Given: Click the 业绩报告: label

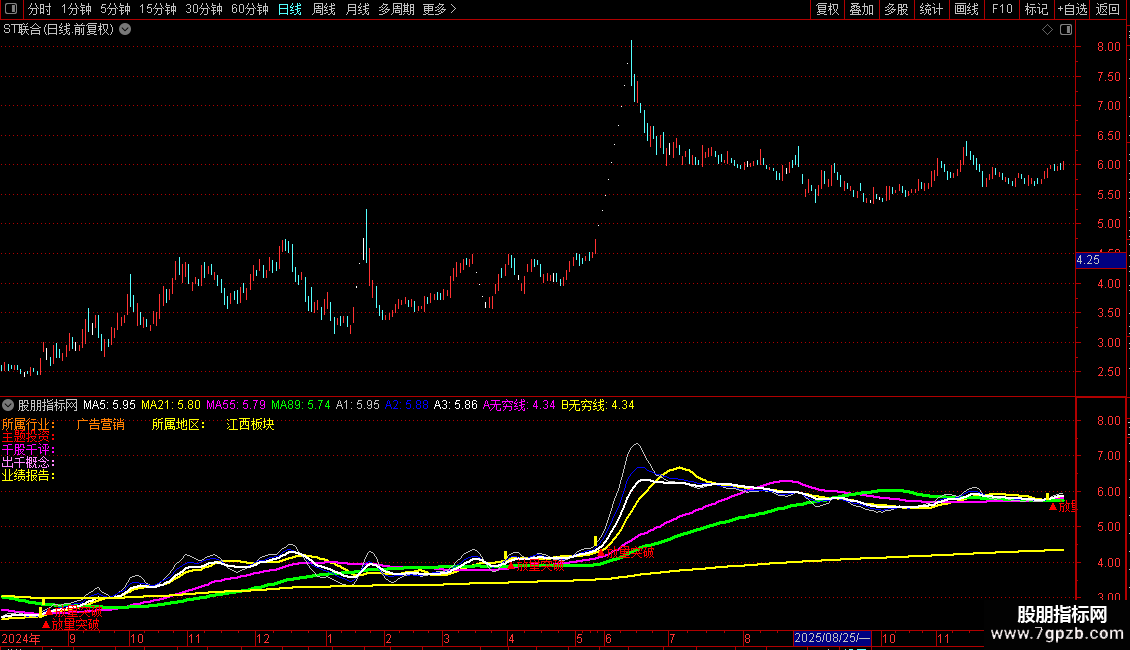Looking at the screenshot, I should point(28,476).
